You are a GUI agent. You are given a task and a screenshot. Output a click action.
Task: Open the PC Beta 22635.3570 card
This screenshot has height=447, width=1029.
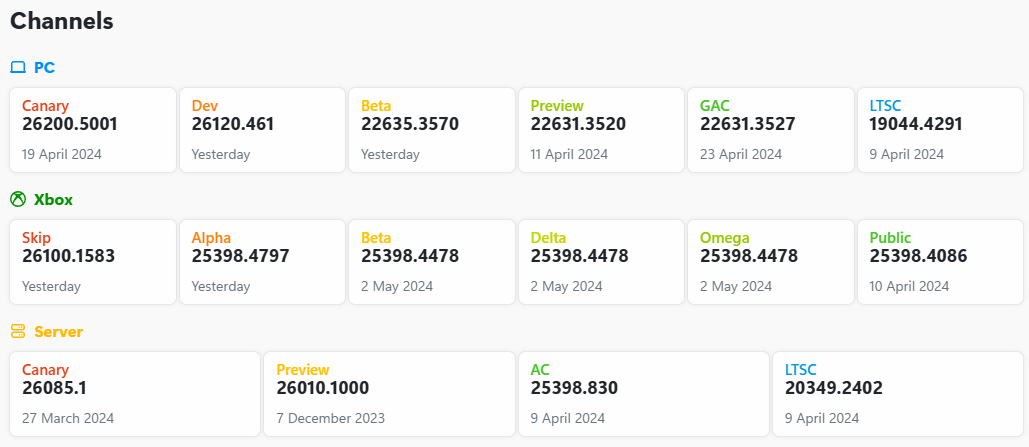pos(432,130)
